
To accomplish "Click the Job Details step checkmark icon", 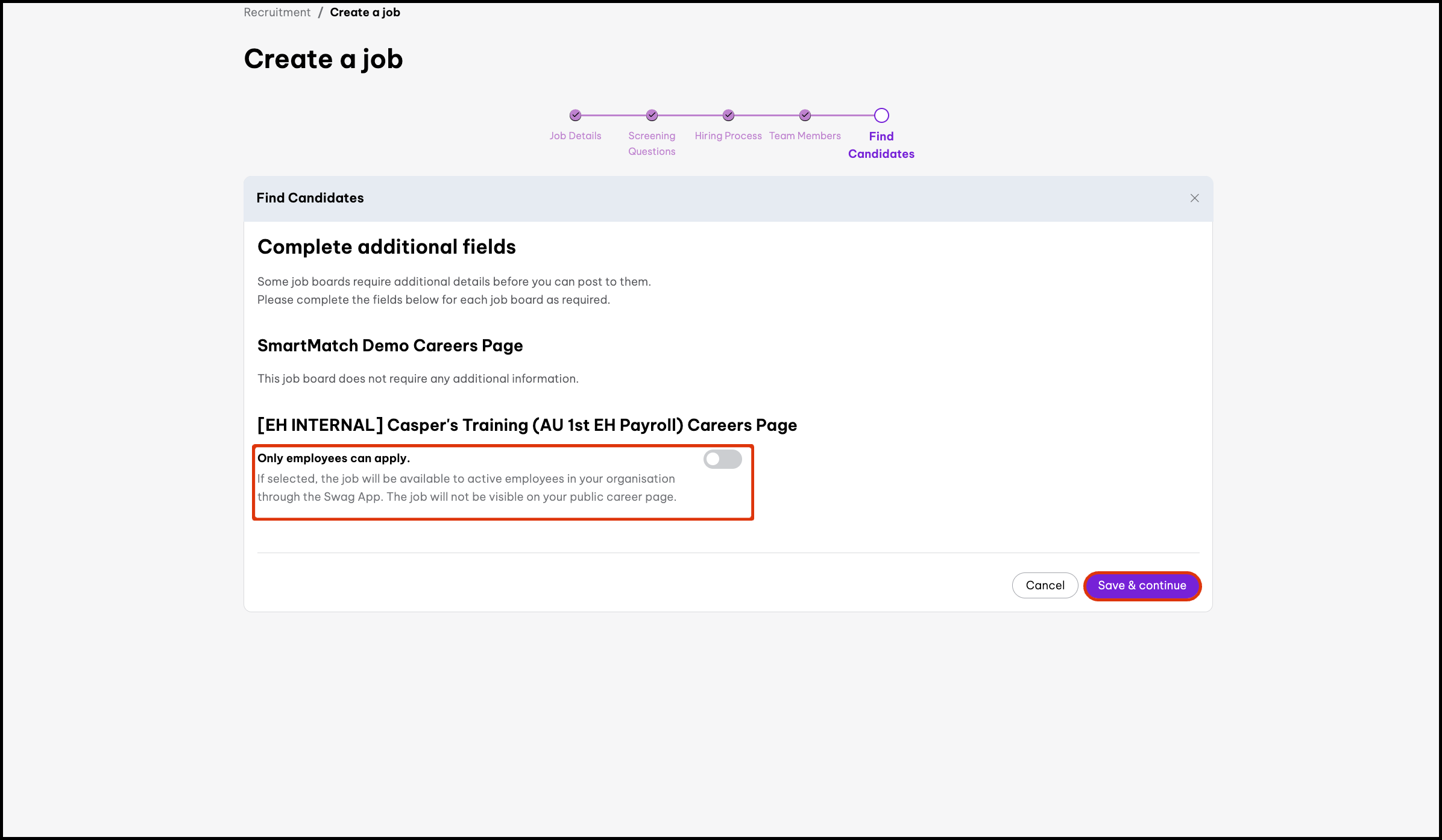I will point(575,115).
